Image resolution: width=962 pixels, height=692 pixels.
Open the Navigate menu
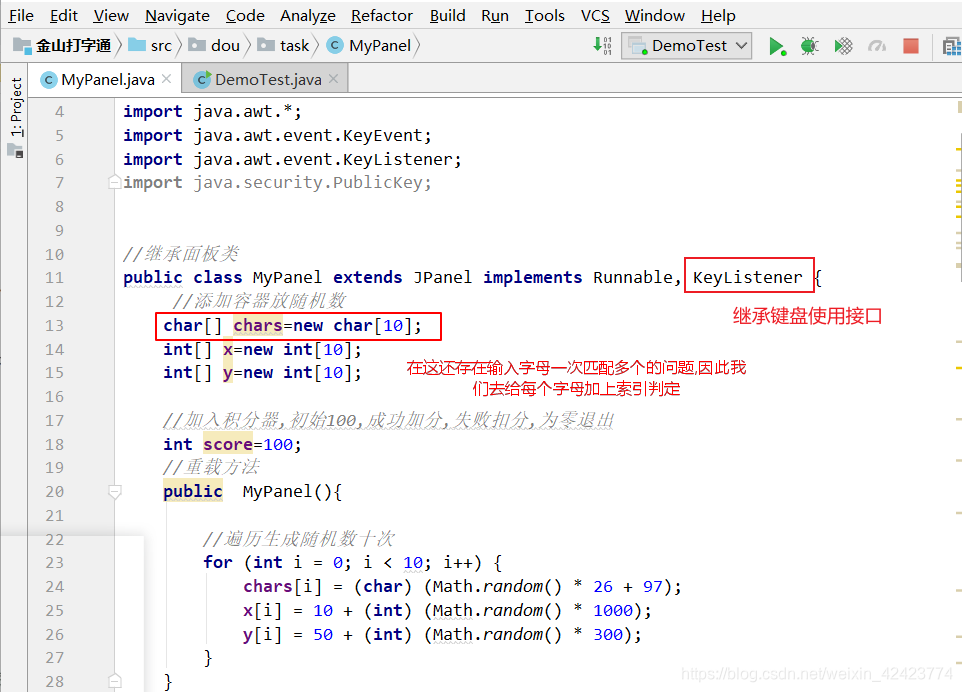[x=177, y=15]
